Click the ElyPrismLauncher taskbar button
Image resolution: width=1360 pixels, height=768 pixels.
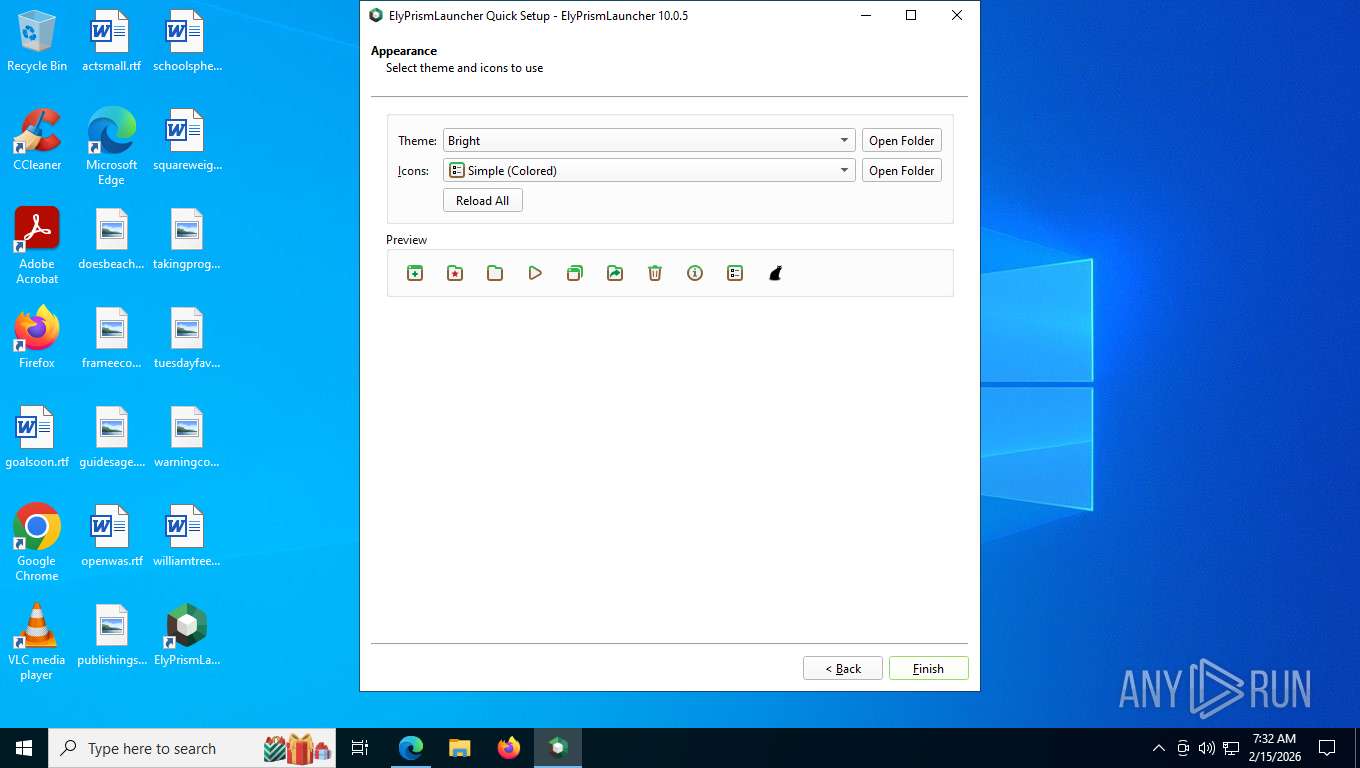[558, 748]
